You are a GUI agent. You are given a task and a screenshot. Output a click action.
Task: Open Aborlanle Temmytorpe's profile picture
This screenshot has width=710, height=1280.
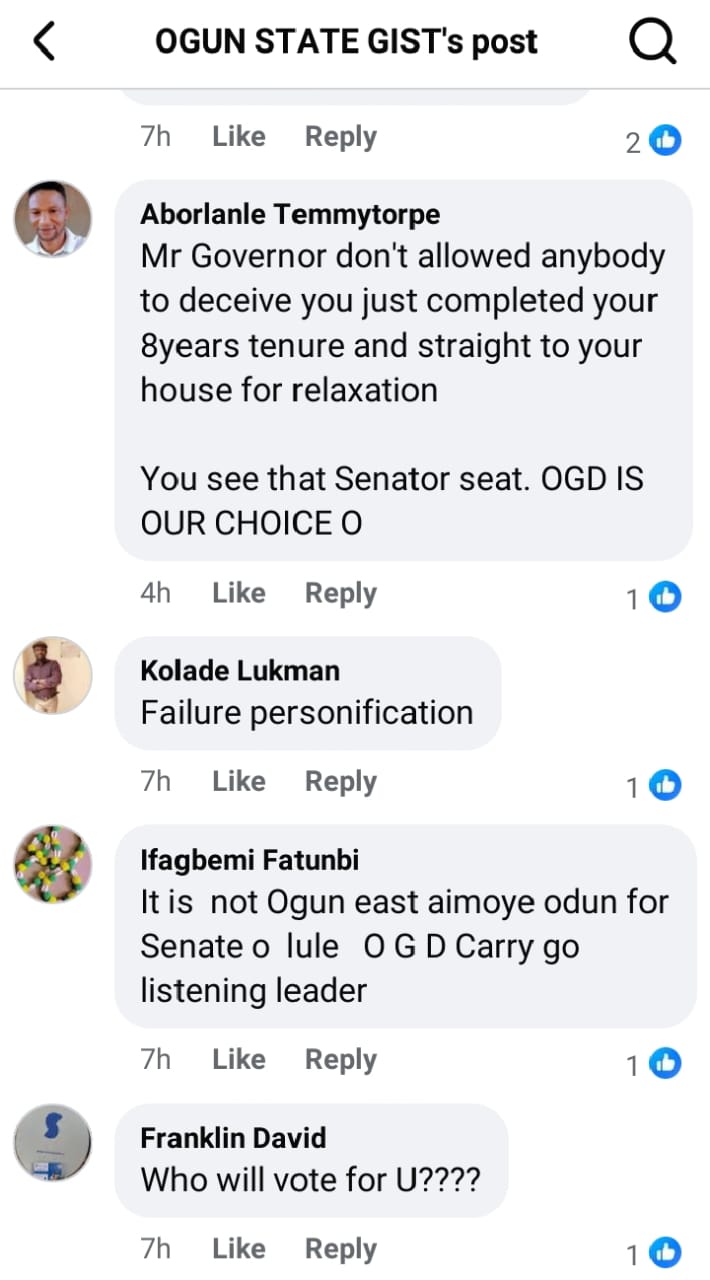pos(53,219)
